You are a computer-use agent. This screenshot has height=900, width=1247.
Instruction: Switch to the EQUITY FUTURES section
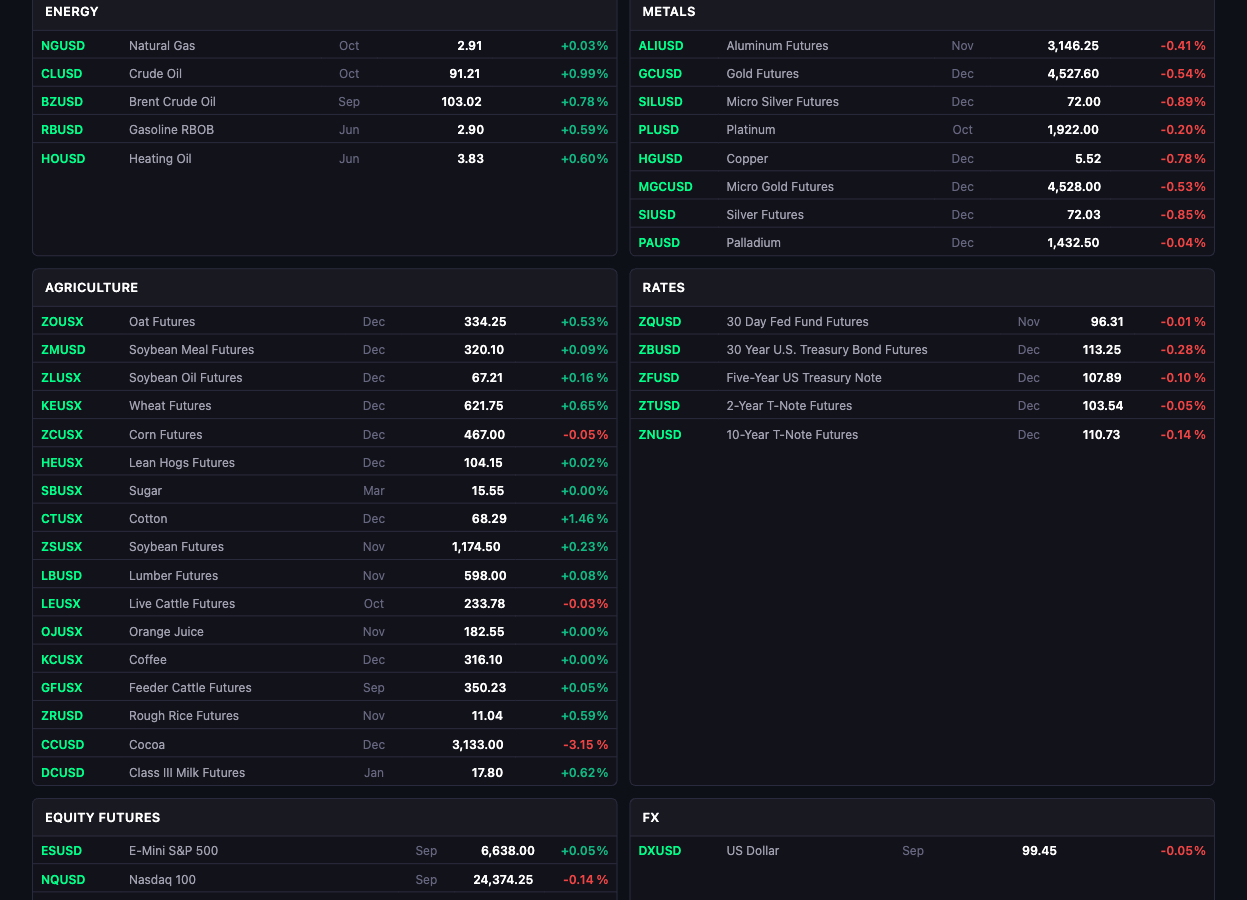pyautogui.click(x=102, y=817)
